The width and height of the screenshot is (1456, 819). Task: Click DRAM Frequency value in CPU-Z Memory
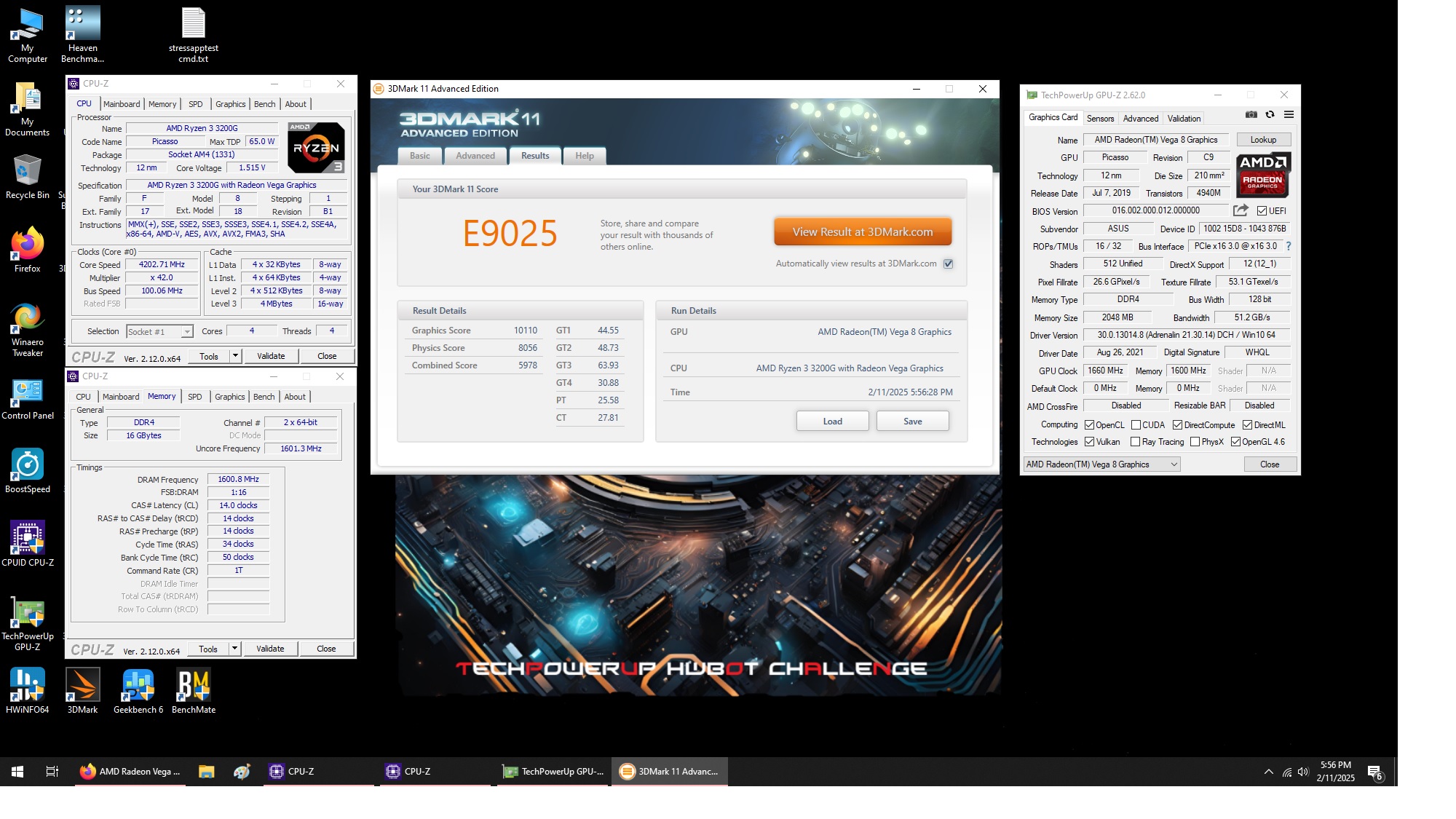tap(238, 480)
